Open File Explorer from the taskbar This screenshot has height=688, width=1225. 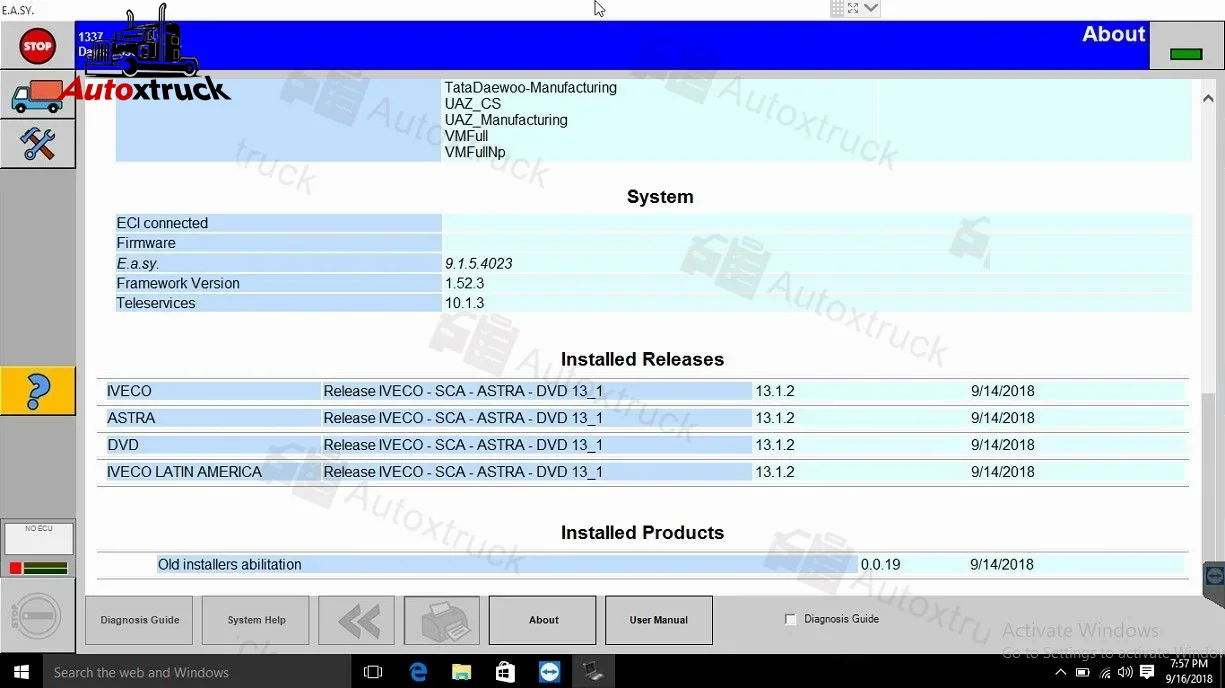[x=461, y=672]
